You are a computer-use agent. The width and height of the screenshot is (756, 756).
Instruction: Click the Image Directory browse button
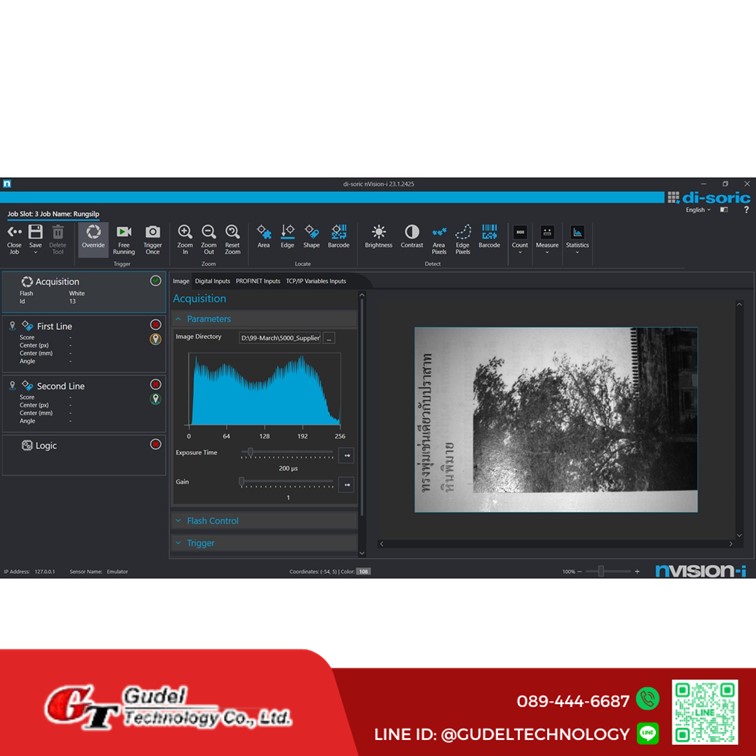pyautogui.click(x=329, y=338)
